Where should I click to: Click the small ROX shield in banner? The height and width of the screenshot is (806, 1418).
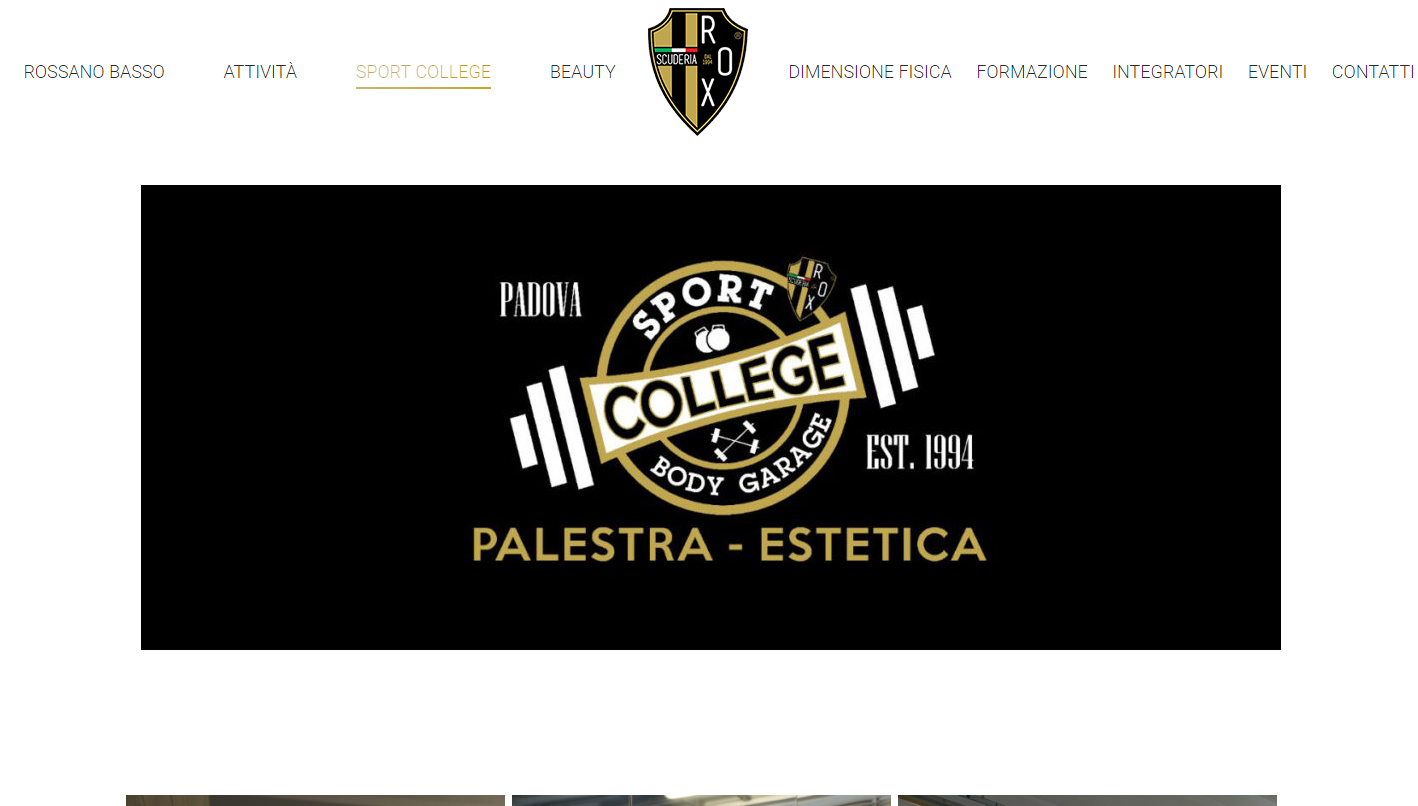(x=811, y=288)
